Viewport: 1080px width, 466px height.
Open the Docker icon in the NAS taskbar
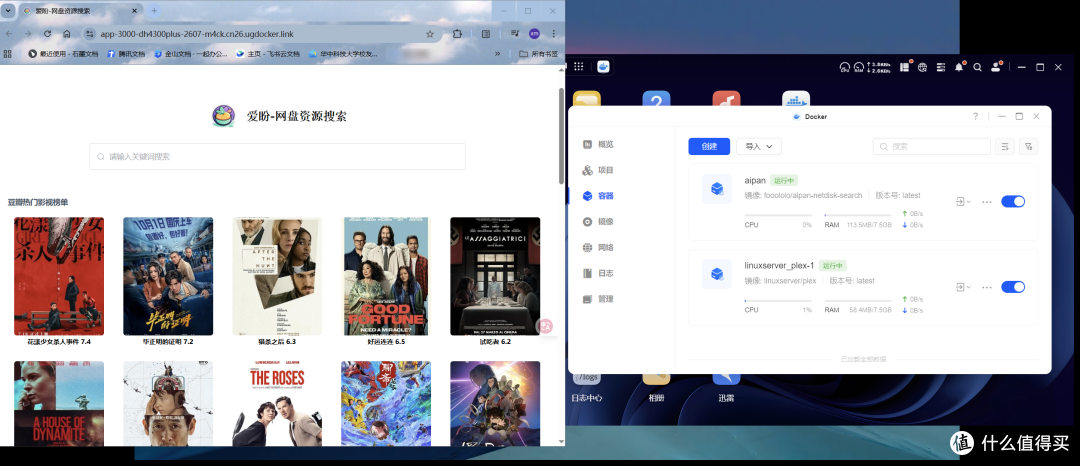(x=603, y=67)
